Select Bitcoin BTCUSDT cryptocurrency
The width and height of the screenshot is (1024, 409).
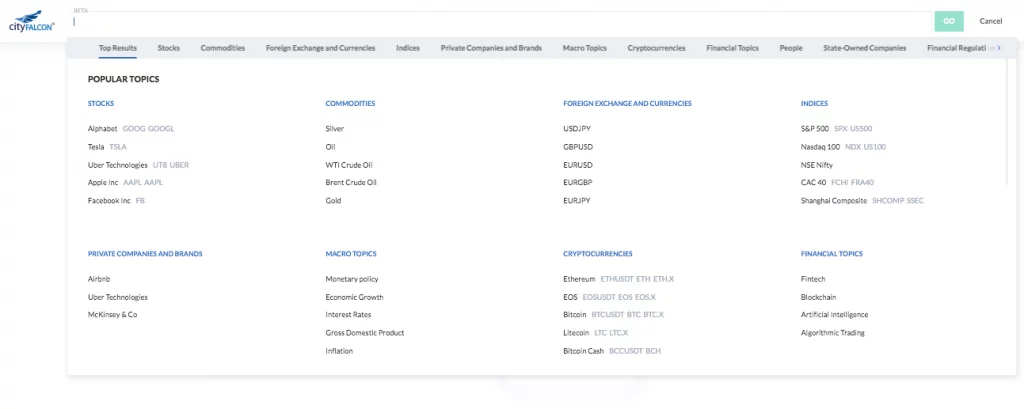point(613,314)
